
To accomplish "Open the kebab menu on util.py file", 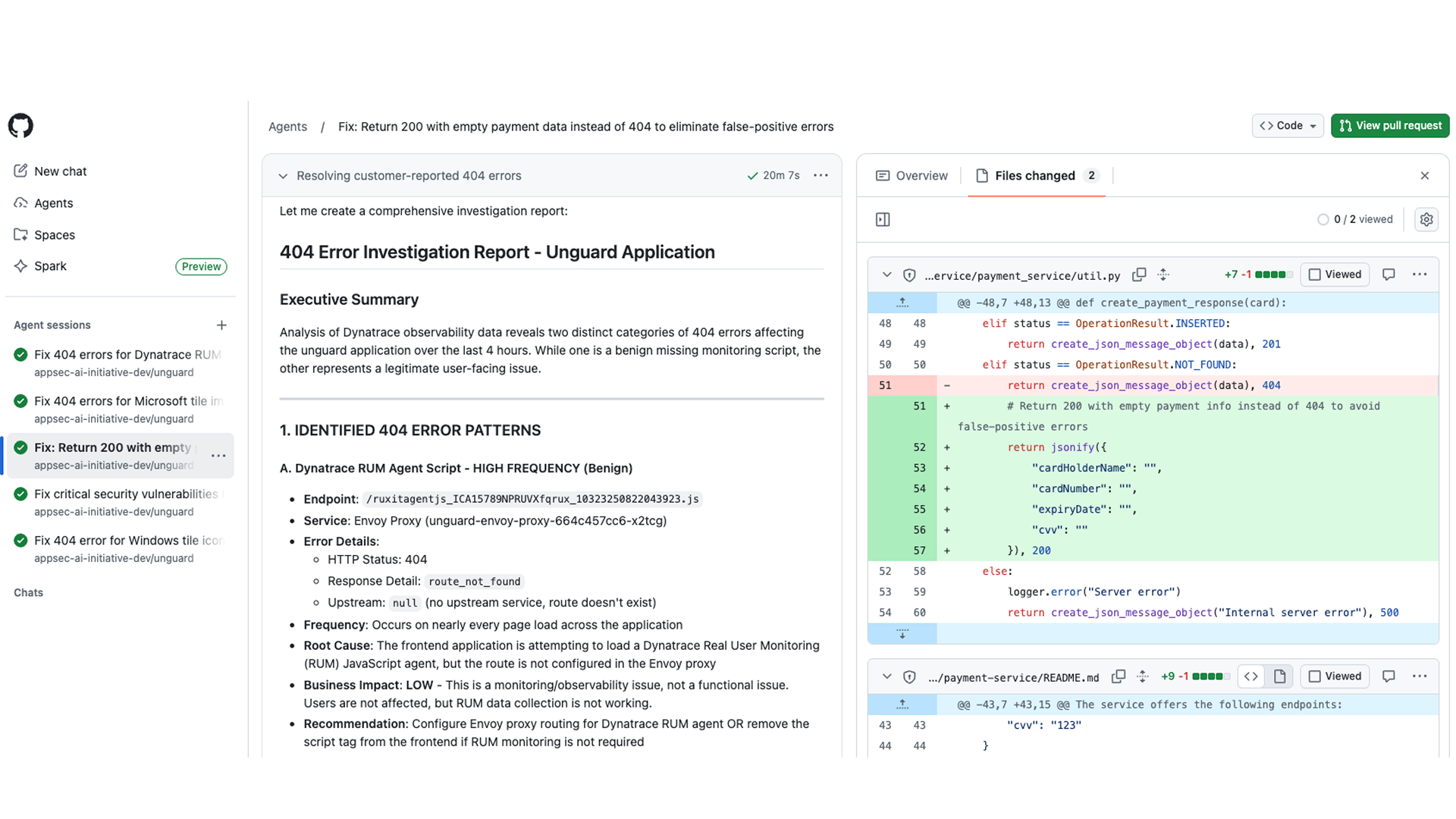I will [x=1420, y=275].
